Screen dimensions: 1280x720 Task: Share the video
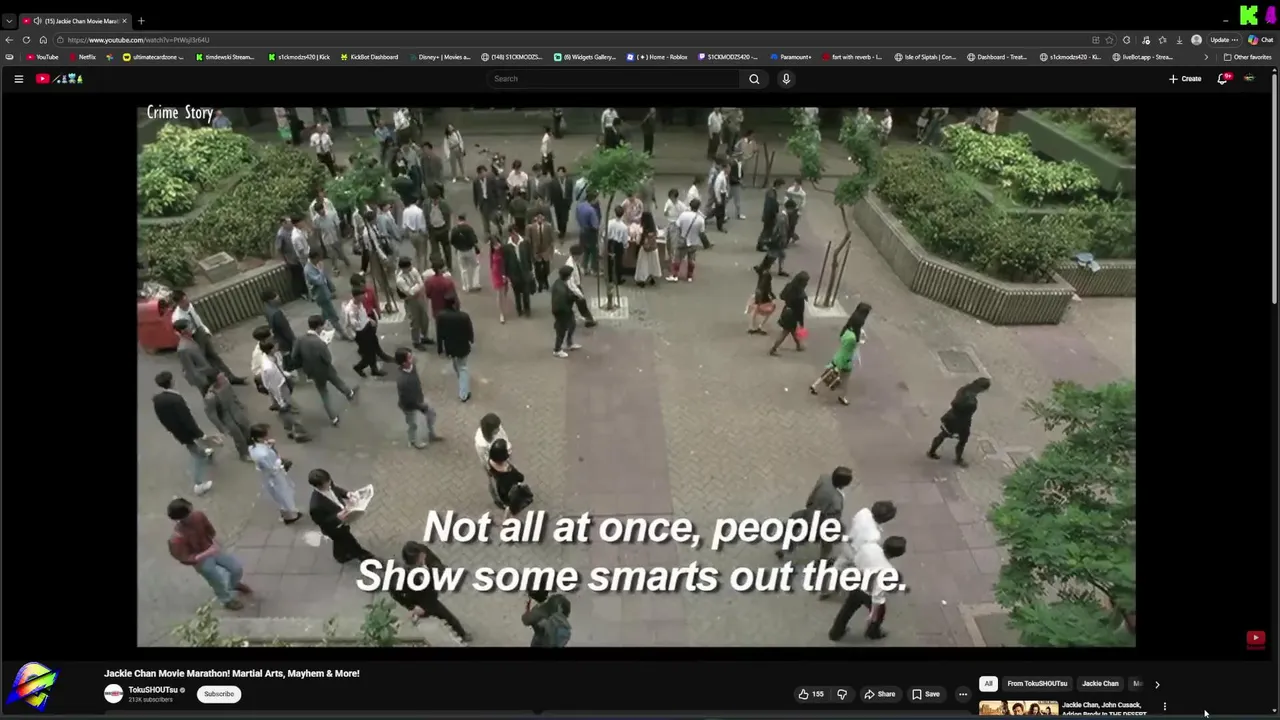[x=880, y=694]
